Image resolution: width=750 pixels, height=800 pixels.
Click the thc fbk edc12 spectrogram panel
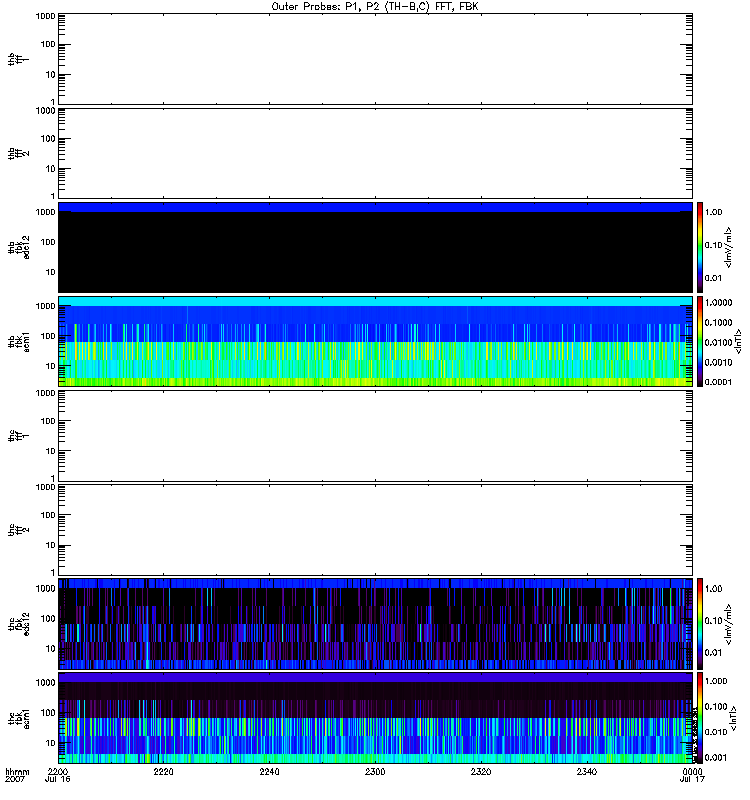coord(375,623)
